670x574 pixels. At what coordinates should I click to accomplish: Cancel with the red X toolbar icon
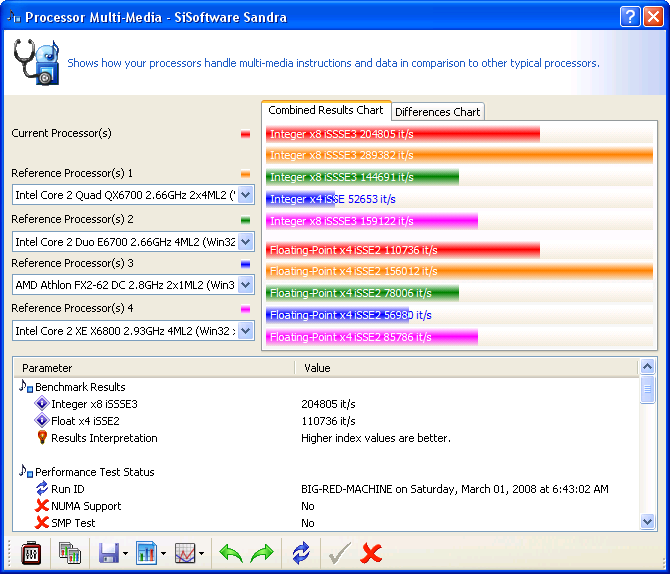pos(371,553)
